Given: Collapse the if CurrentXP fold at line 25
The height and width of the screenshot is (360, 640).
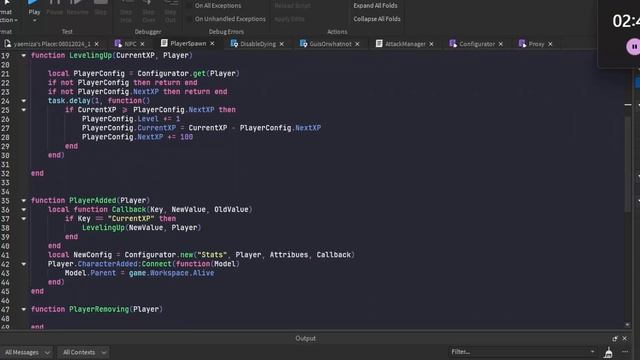Looking at the screenshot, I should coord(24,110).
